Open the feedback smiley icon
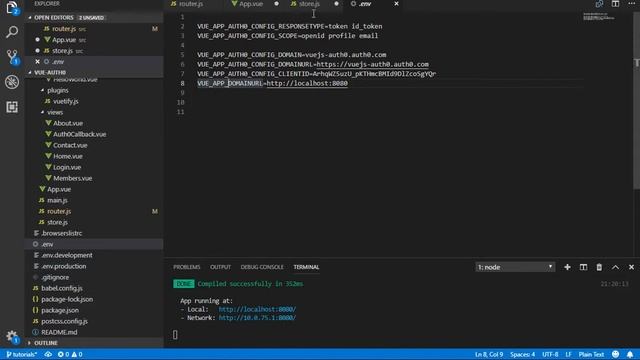Image resolution: width=640 pixels, height=360 pixels. (x=616, y=354)
